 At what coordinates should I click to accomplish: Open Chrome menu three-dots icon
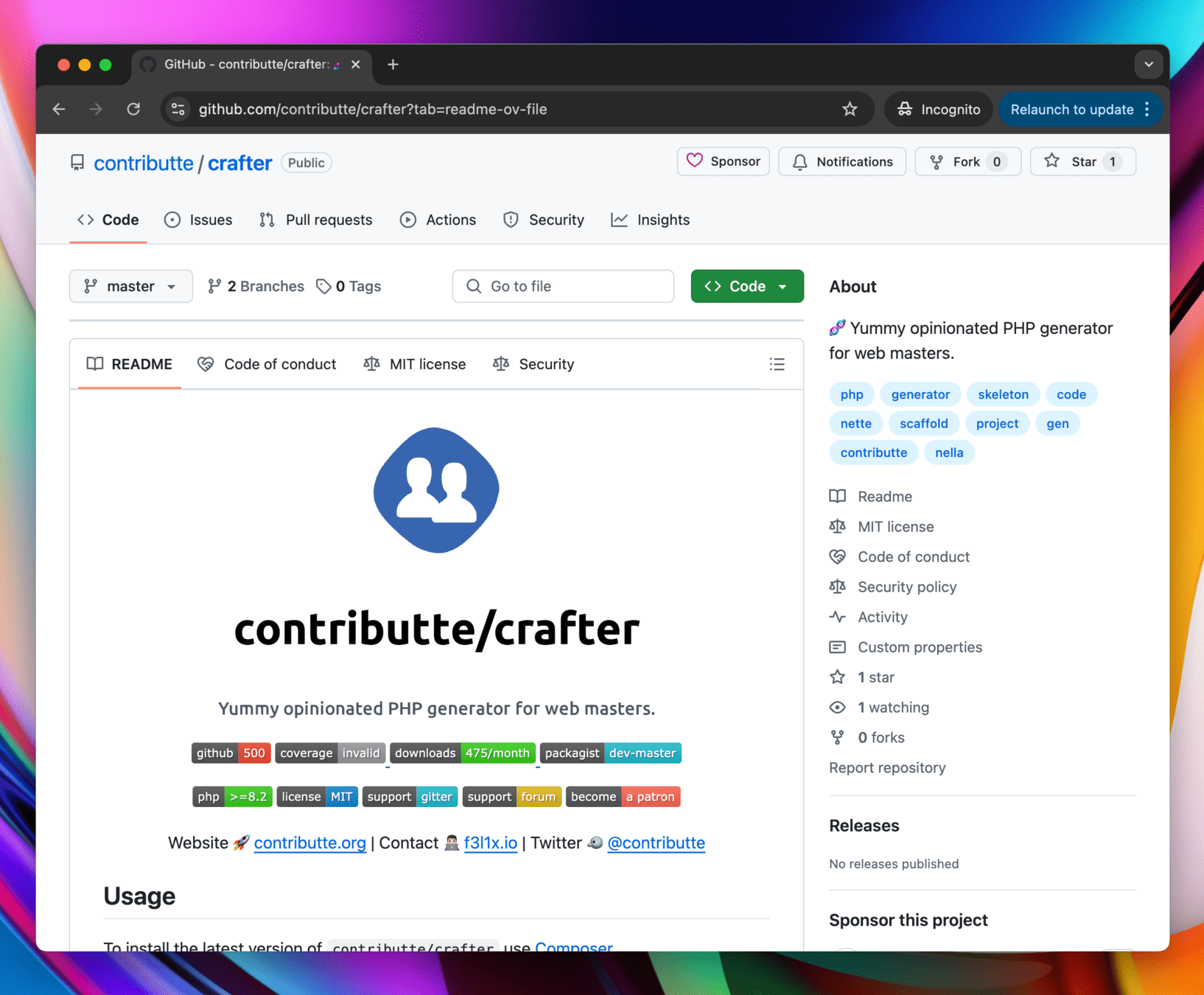(1147, 109)
